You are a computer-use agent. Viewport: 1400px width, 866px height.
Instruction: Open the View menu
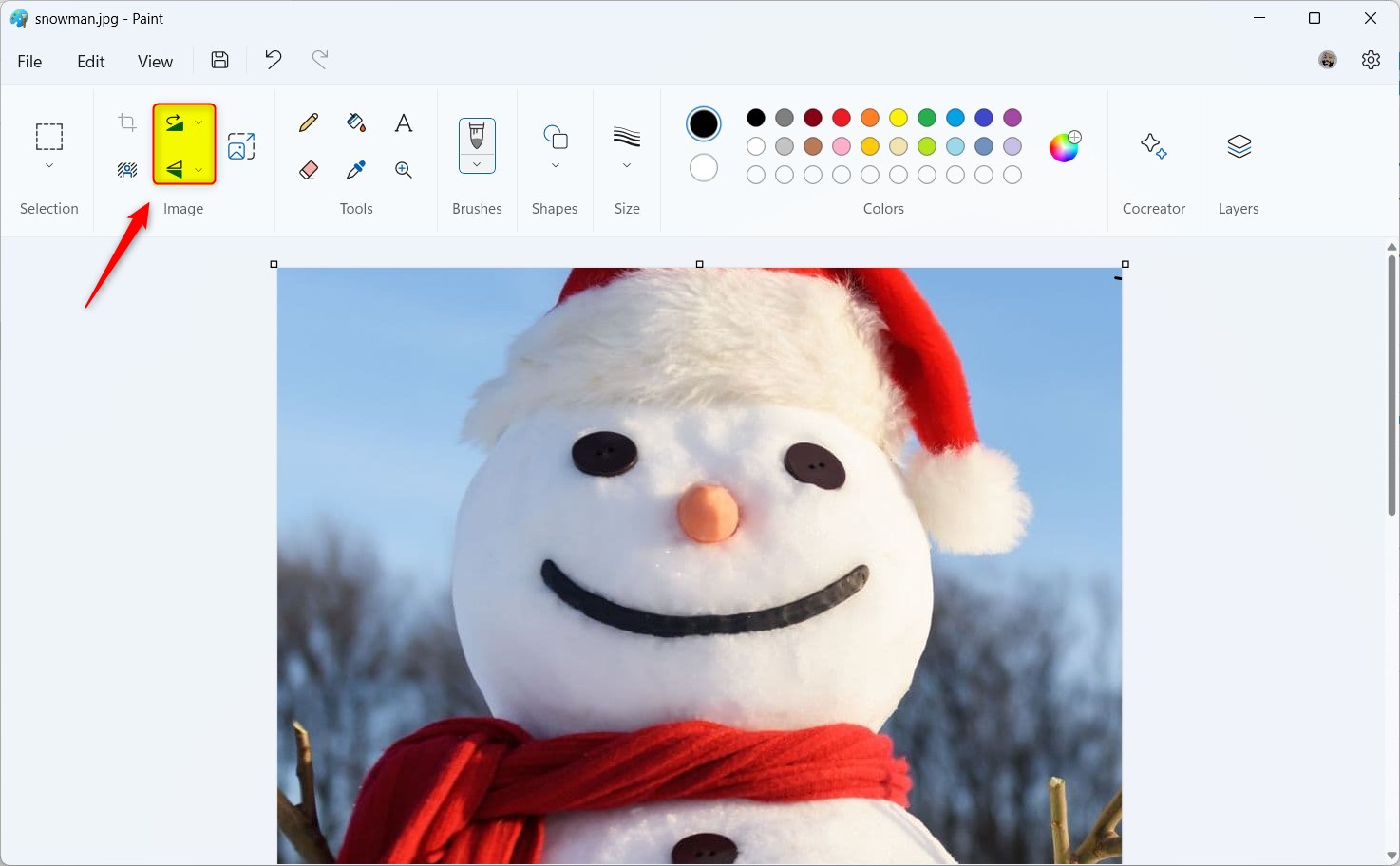tap(155, 60)
